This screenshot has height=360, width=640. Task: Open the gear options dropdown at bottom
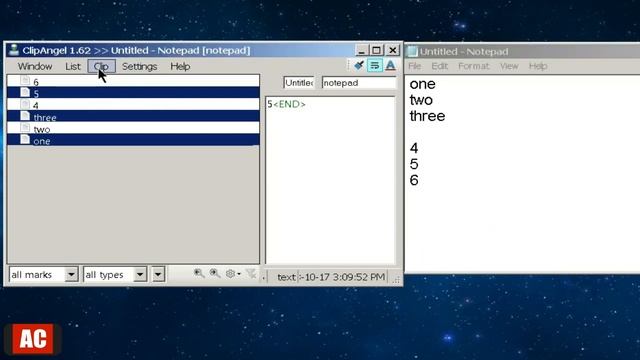[233, 273]
